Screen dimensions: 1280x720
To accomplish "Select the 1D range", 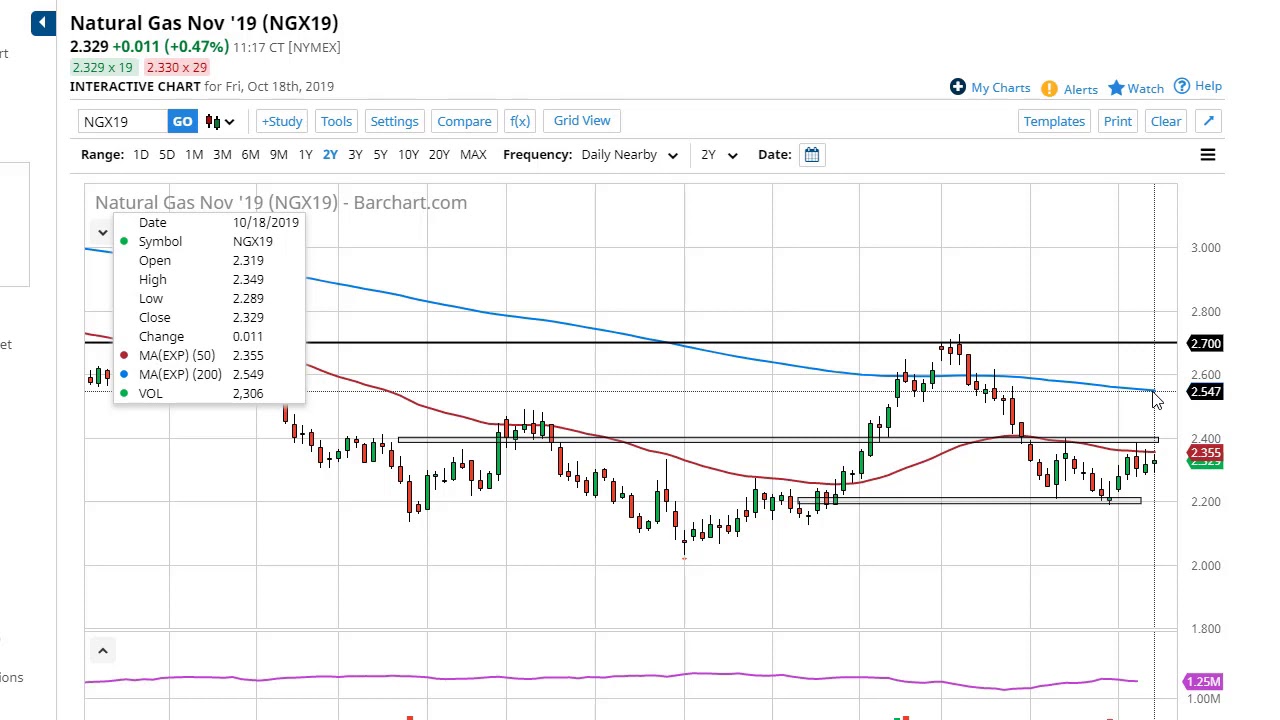I will point(141,155).
